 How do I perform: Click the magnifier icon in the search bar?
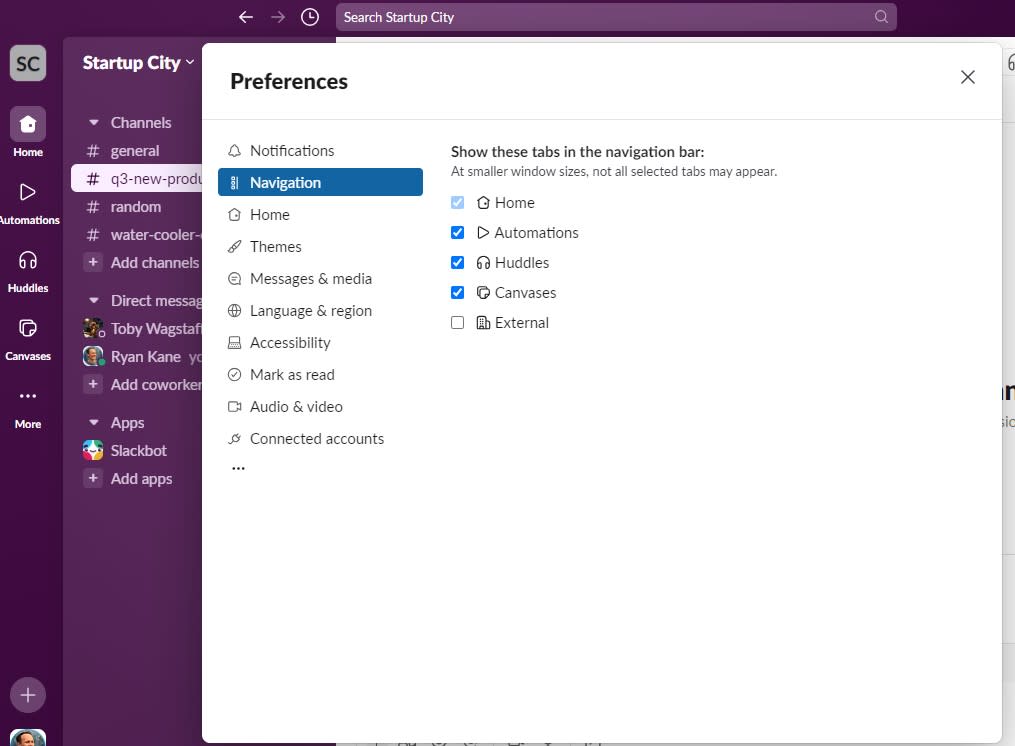point(881,17)
